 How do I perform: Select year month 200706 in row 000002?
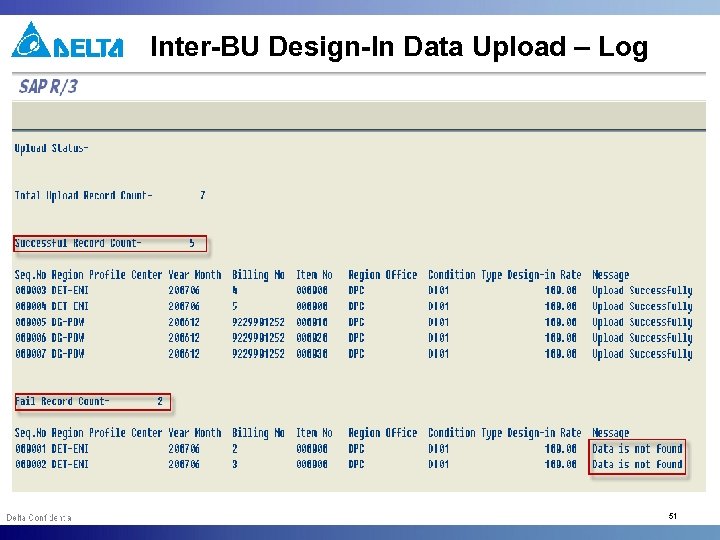[184, 464]
